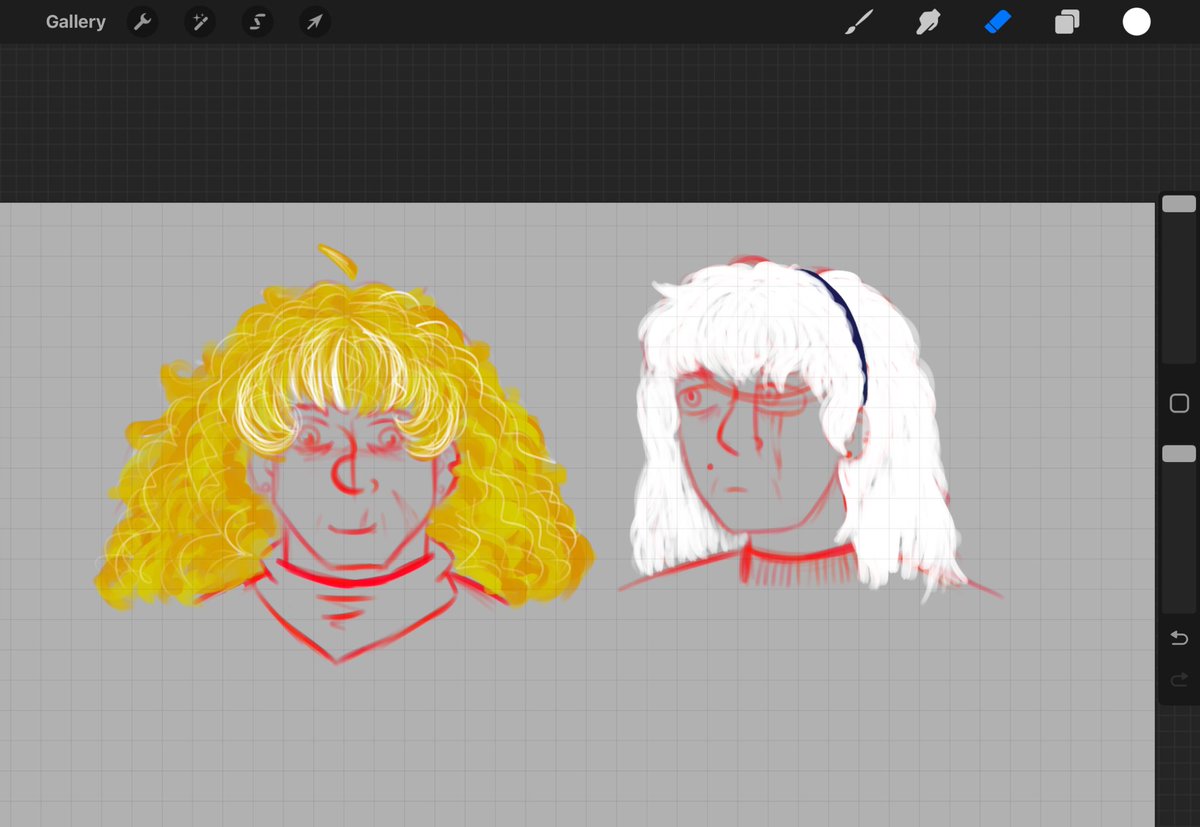The height and width of the screenshot is (827, 1200).
Task: Undo the last stroke
Action: [1179, 638]
